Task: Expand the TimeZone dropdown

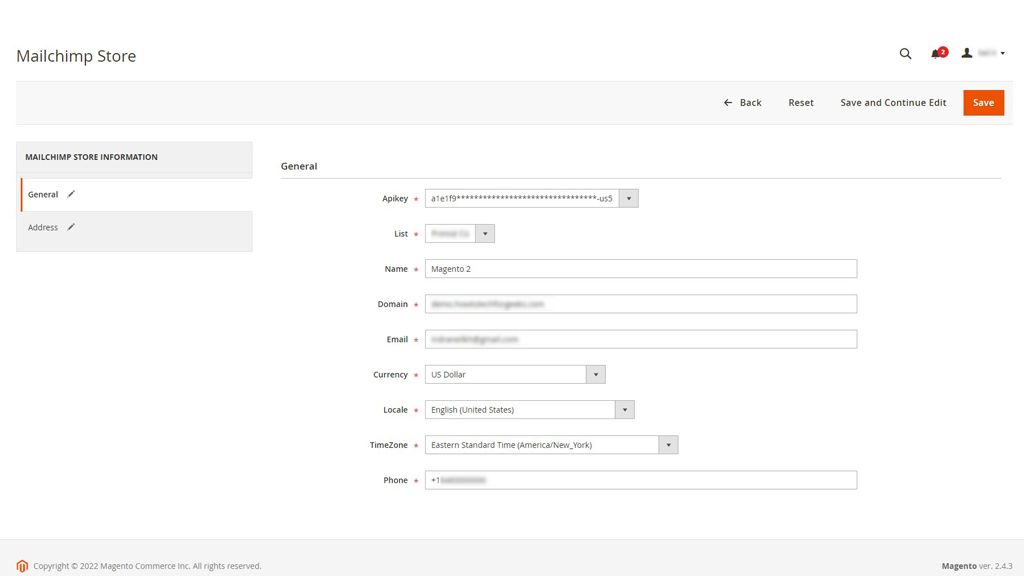Action: click(668, 444)
